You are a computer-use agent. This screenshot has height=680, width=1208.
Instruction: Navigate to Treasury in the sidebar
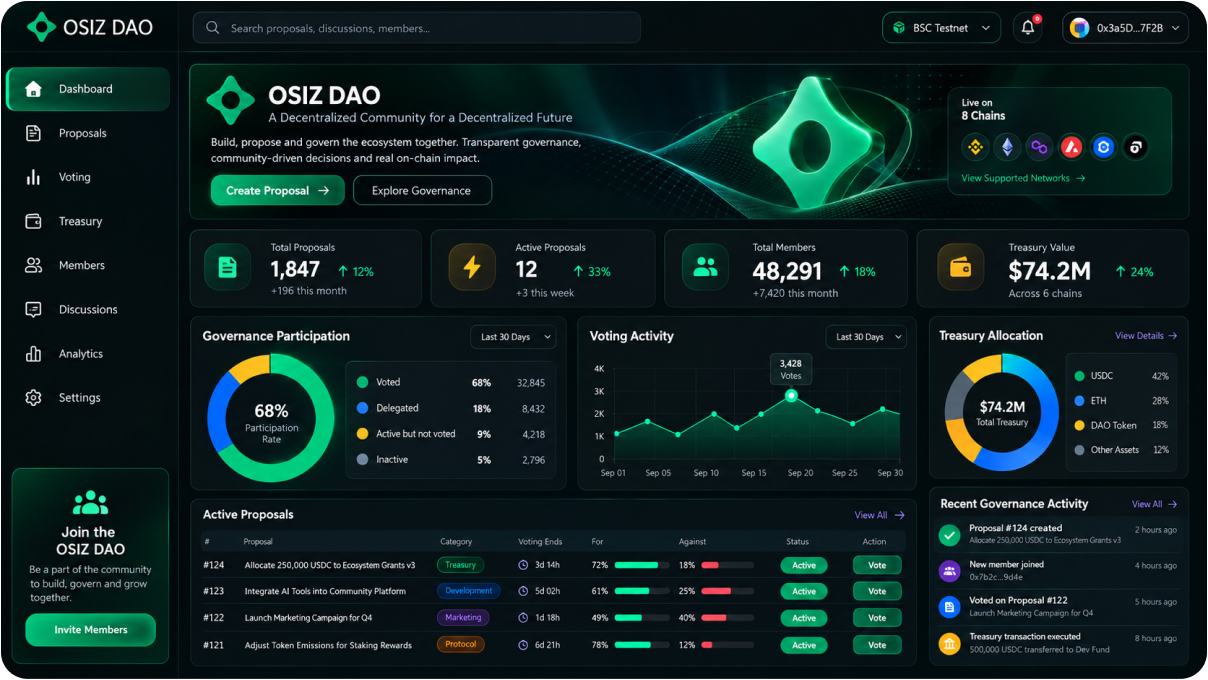coord(88,221)
